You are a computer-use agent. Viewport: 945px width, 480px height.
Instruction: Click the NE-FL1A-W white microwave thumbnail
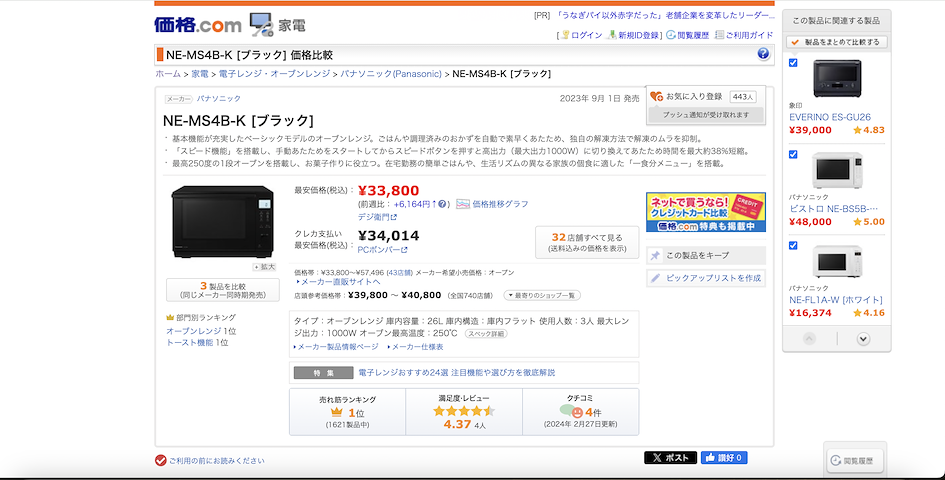pyautogui.click(x=837, y=261)
